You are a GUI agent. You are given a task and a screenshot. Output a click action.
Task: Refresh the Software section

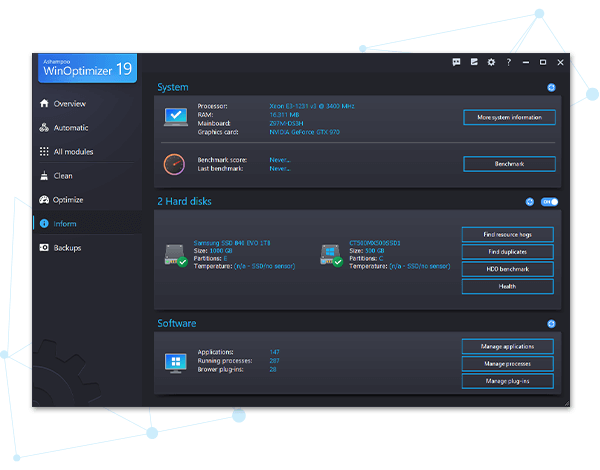point(551,324)
